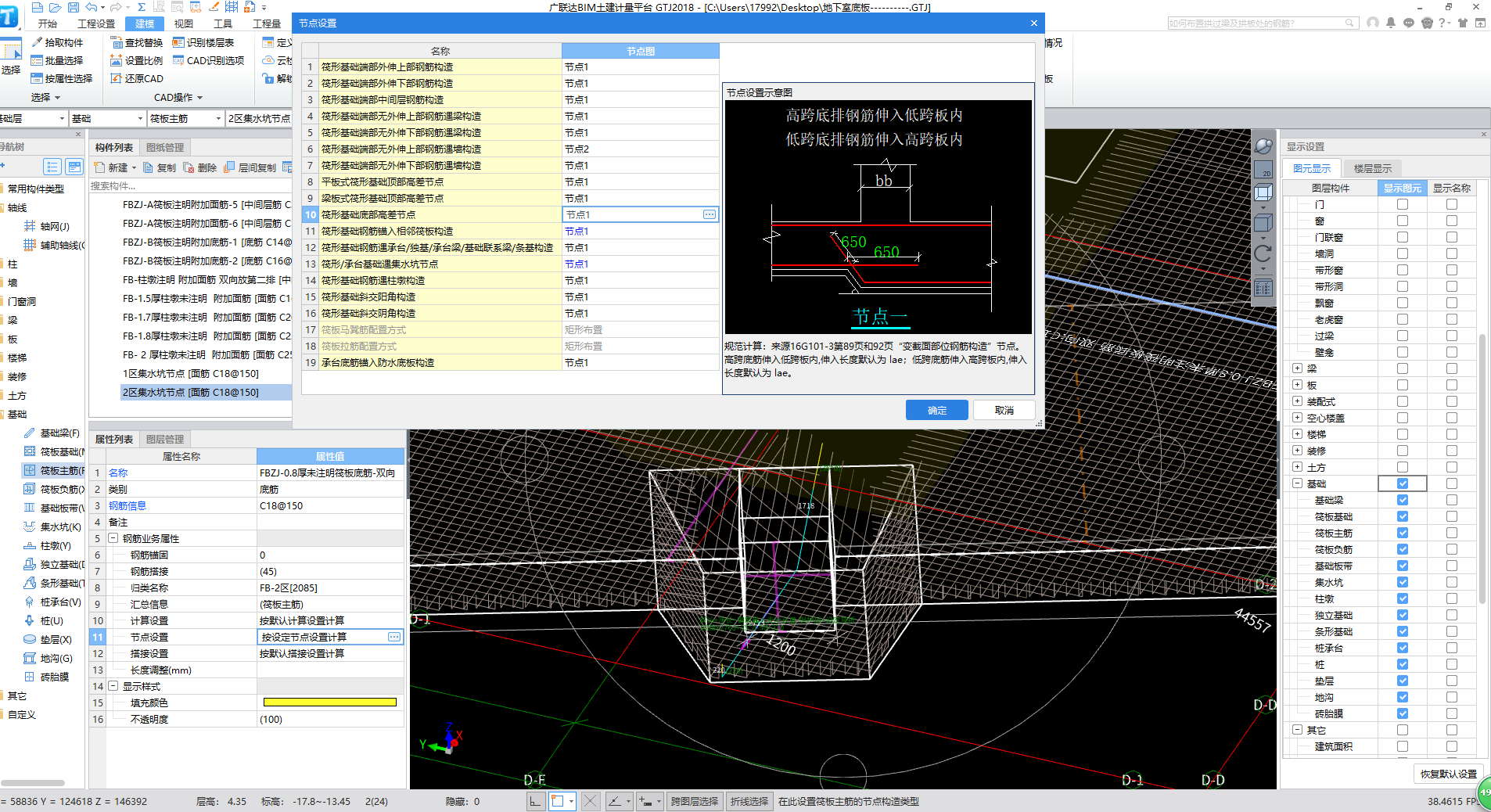Open the 开始 ribbon tab
The image size is (1491, 812).
click(x=47, y=23)
